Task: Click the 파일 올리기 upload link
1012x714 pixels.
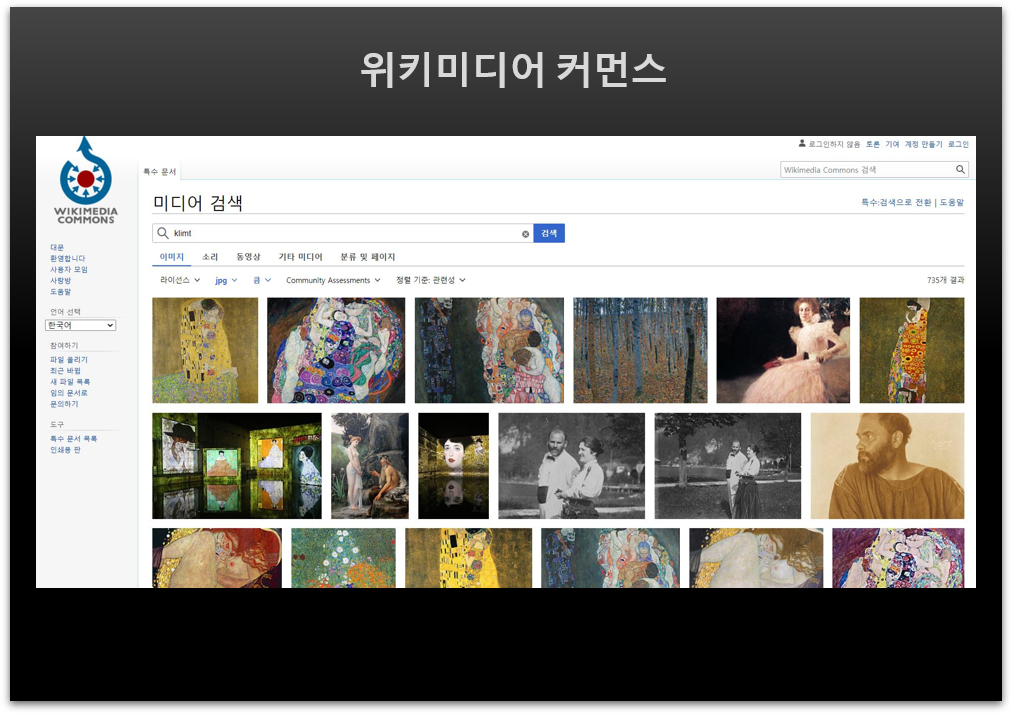Action: click(69, 360)
